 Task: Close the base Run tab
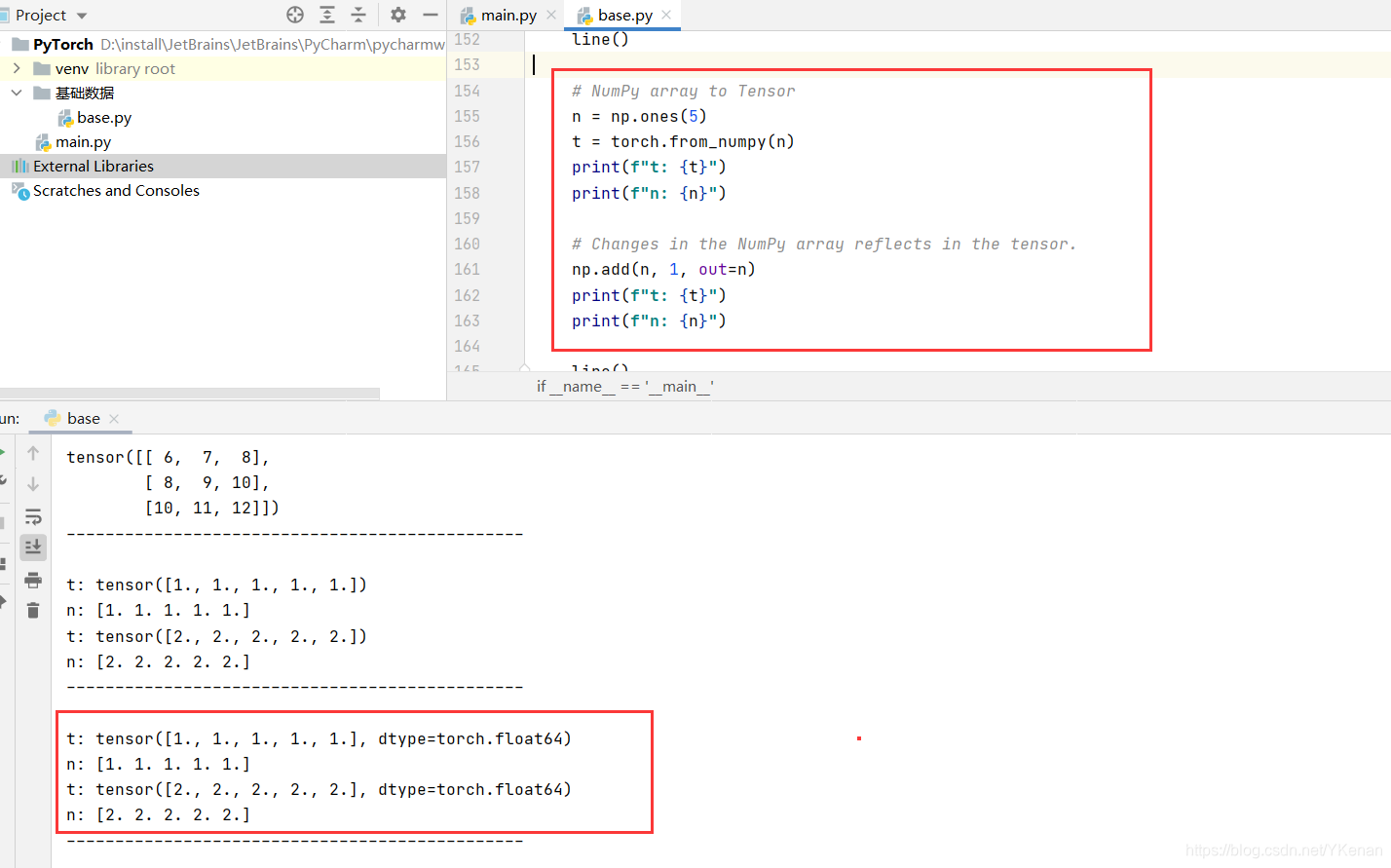[114, 418]
